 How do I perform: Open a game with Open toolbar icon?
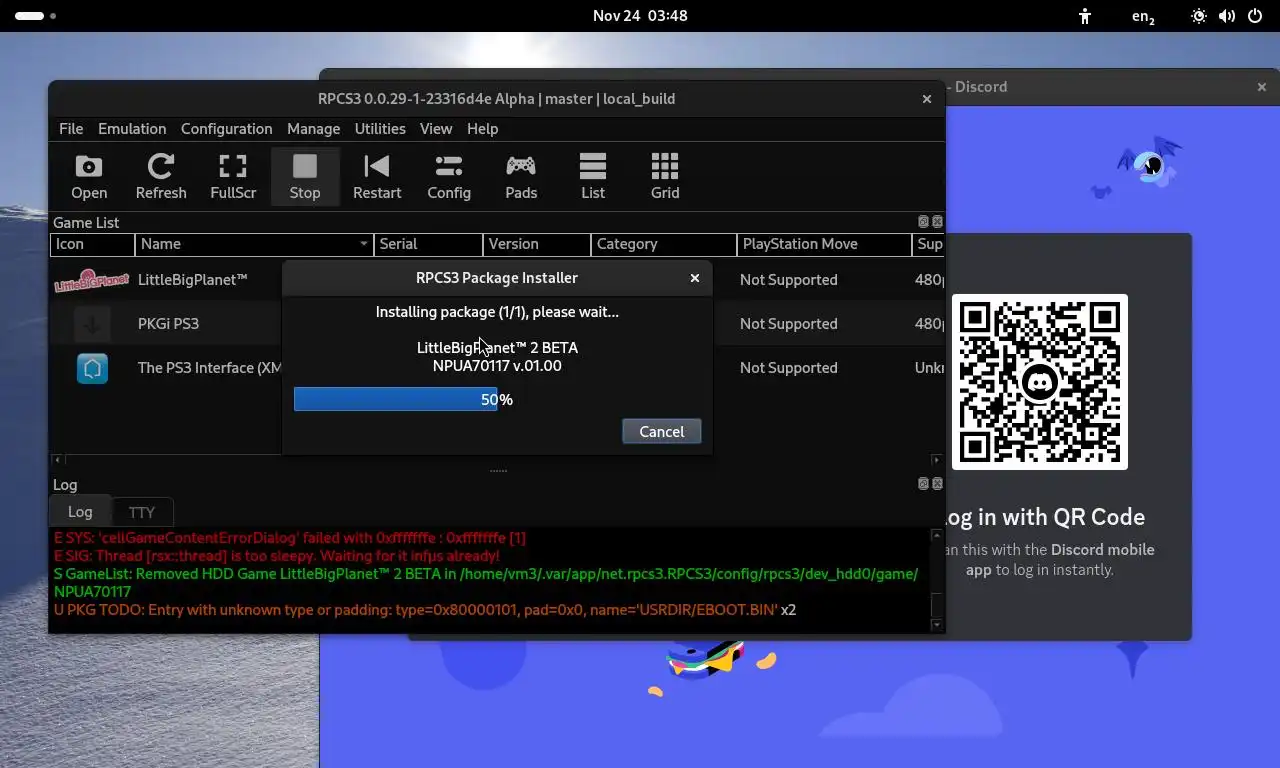pos(89,177)
